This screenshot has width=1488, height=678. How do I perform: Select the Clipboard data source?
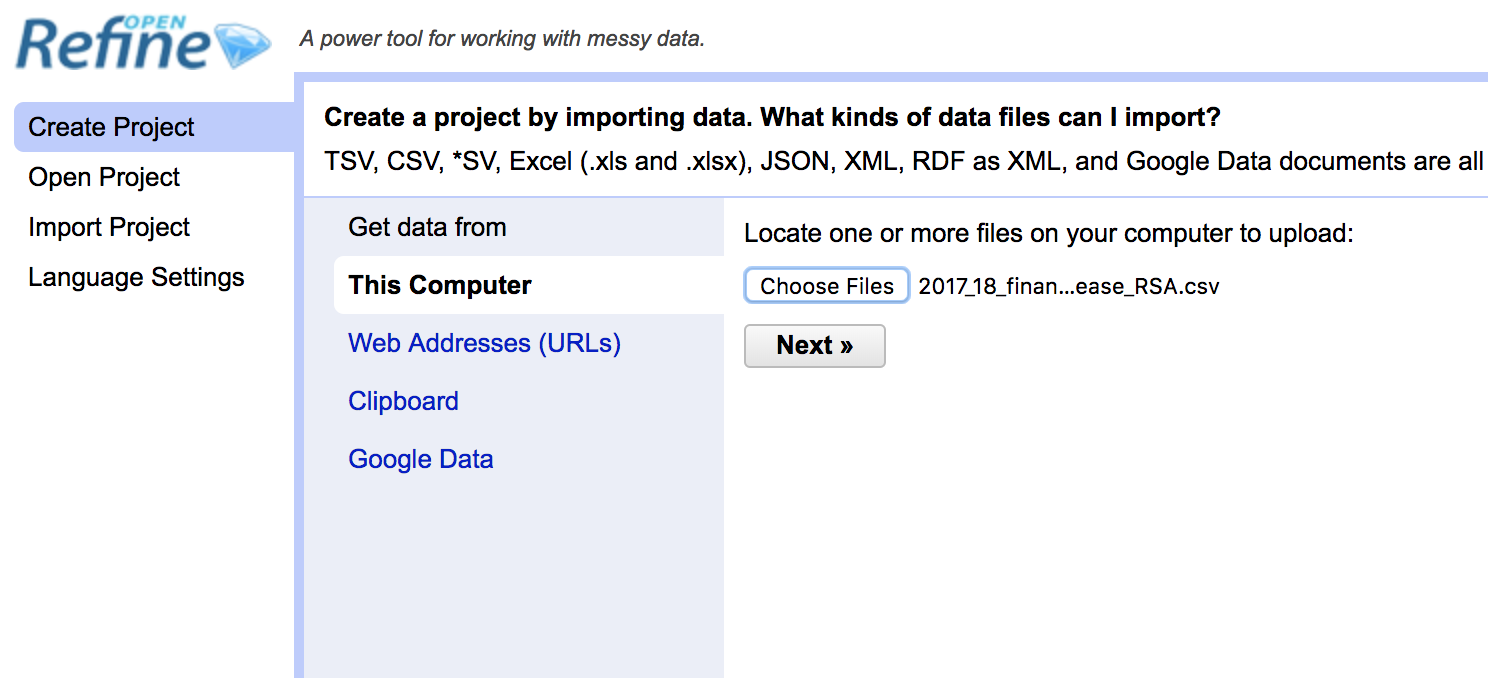[x=403, y=401]
